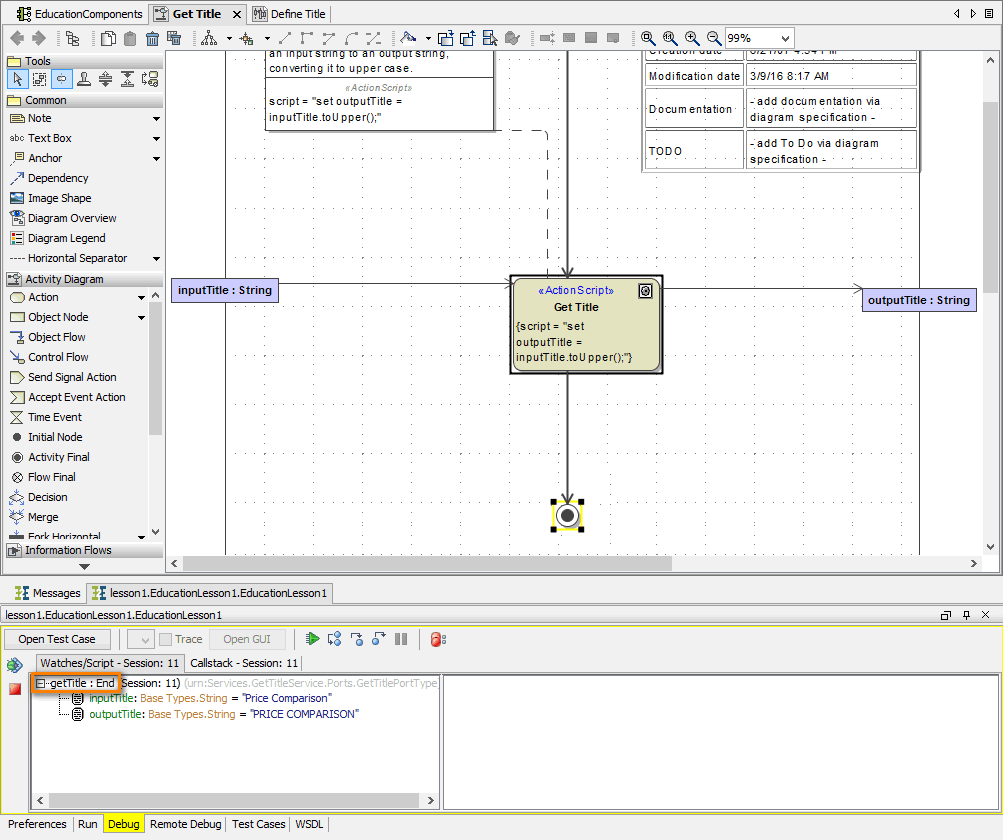The width and height of the screenshot is (1003, 840).
Task: Click the zoom out magnifier icon
Action: click(713, 38)
